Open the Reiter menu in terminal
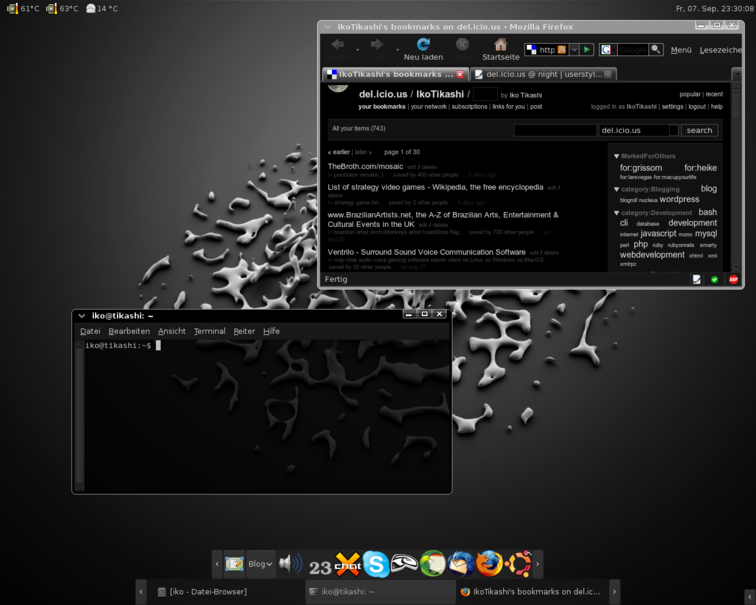This screenshot has width=756, height=605. (244, 331)
